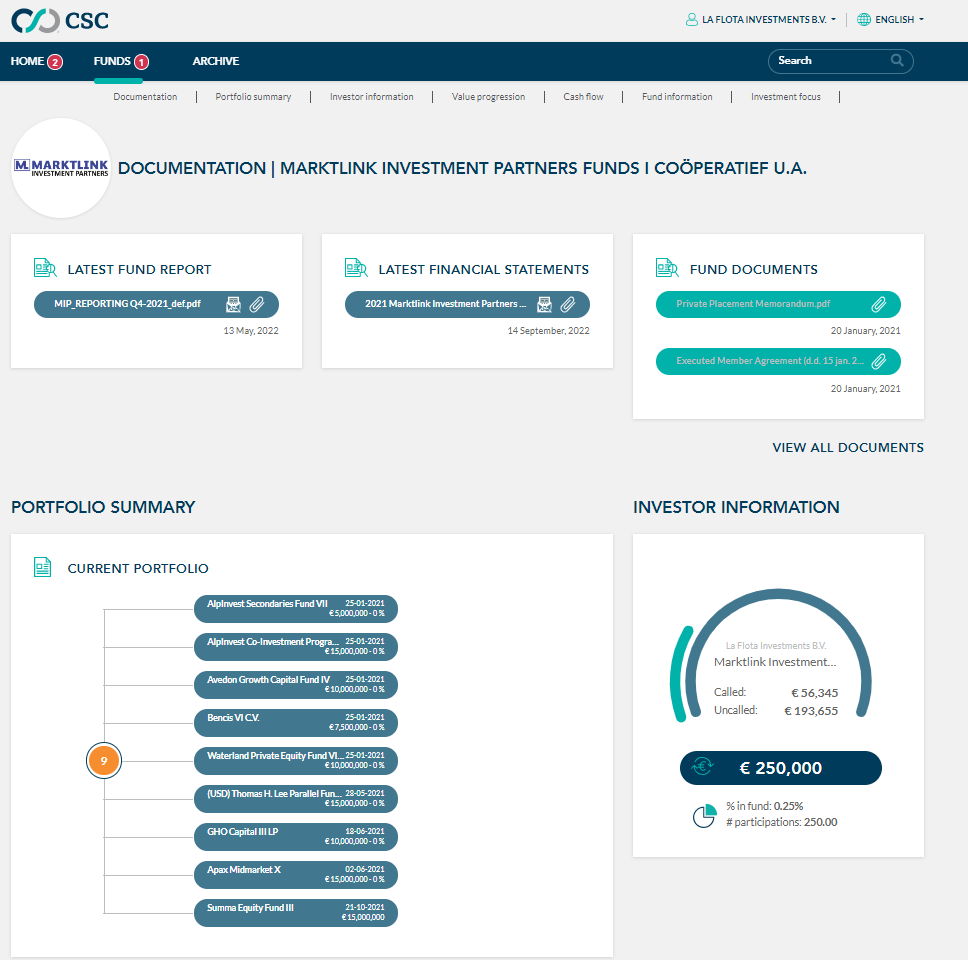Open MIP_REPORTING Q4-2021_def.pdf
This screenshot has height=960, width=968.
point(156,304)
